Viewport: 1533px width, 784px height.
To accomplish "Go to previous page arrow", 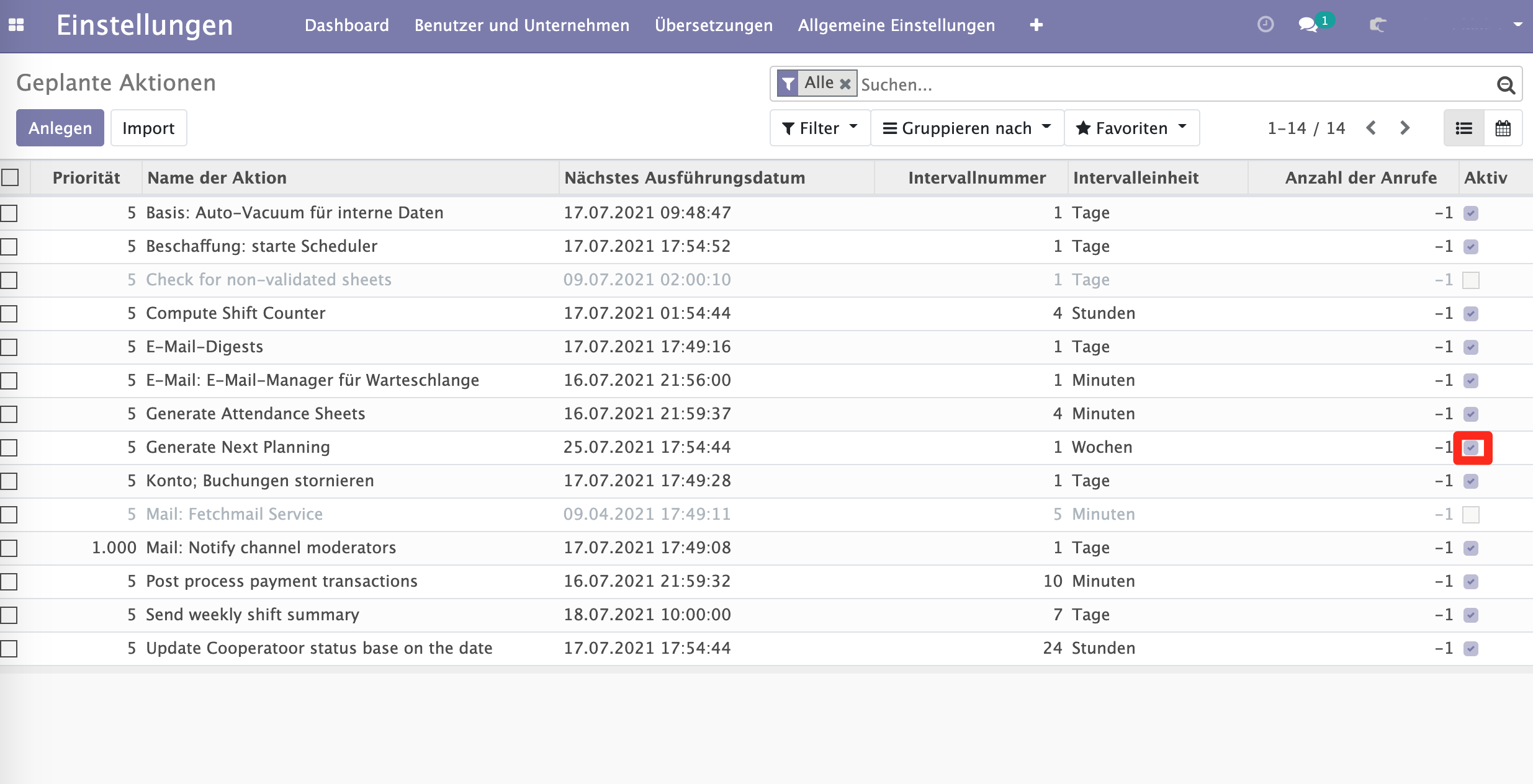I will click(x=1372, y=128).
